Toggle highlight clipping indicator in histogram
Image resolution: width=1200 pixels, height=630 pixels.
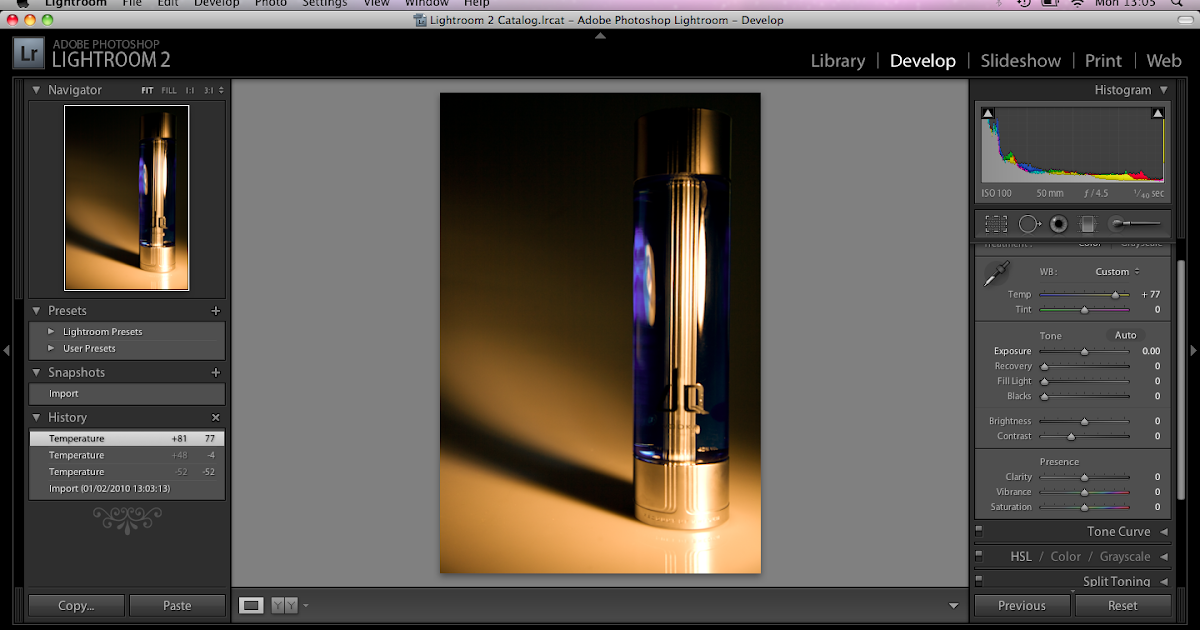click(1158, 114)
